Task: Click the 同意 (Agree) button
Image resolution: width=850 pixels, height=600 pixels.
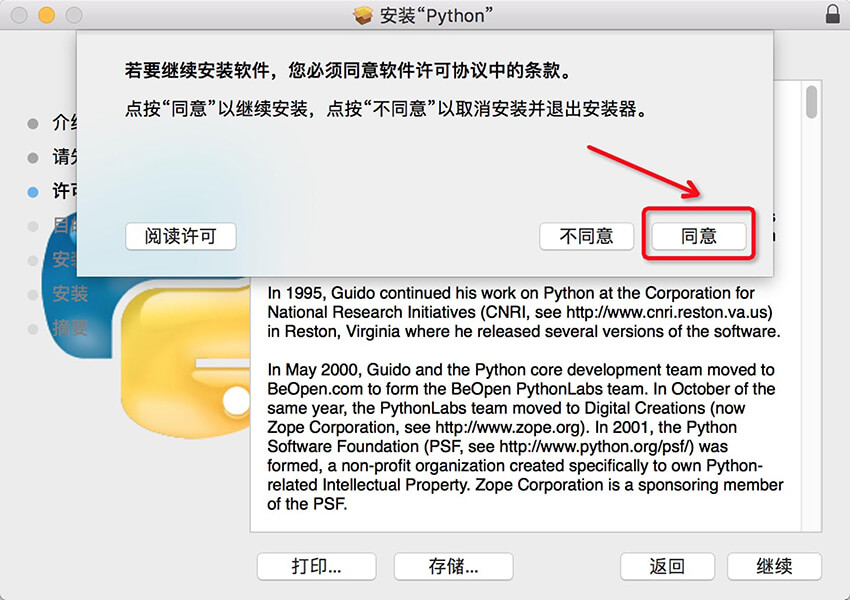Action: [698, 236]
